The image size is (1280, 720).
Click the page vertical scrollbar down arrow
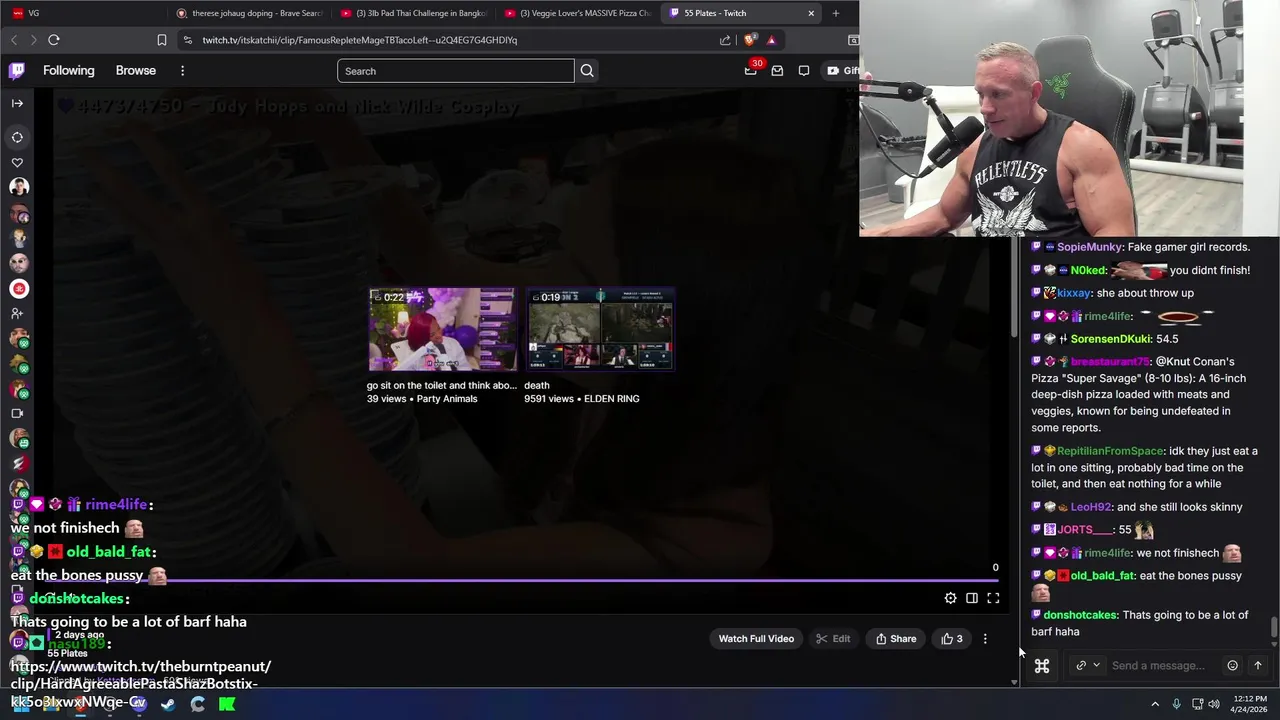1014,682
